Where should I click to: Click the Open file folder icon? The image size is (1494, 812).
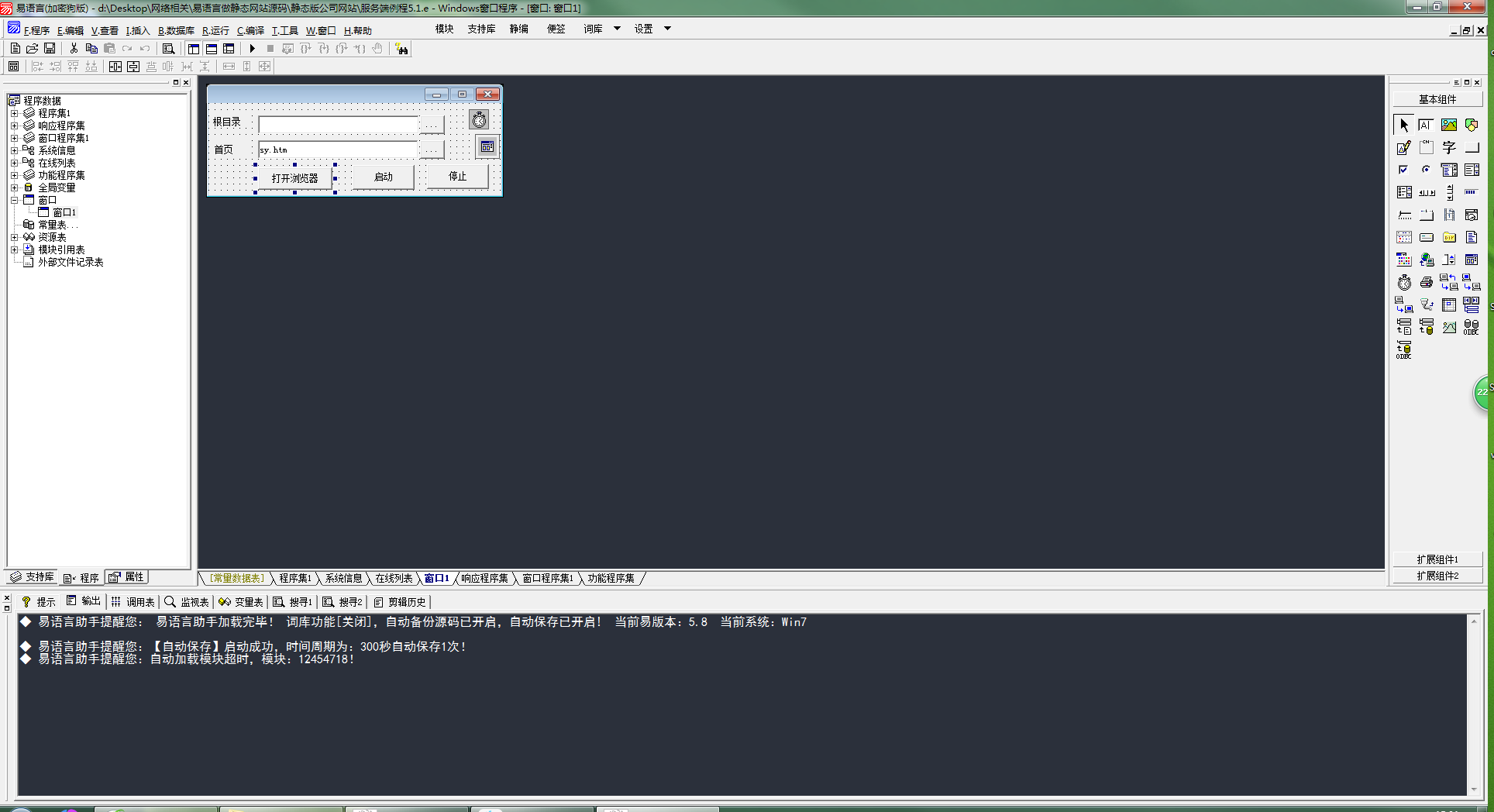coord(33,49)
